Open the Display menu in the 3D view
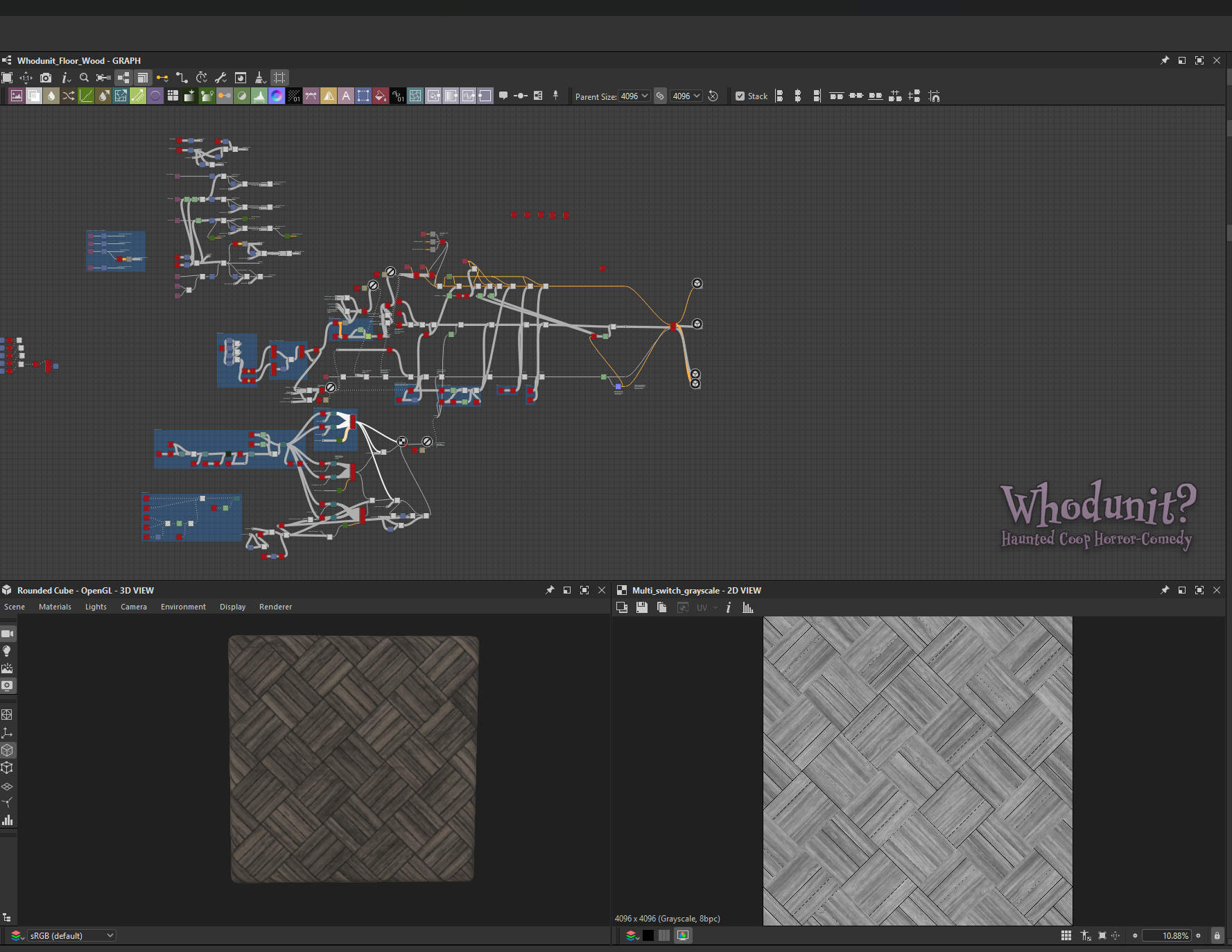Image resolution: width=1232 pixels, height=952 pixels. (232, 607)
